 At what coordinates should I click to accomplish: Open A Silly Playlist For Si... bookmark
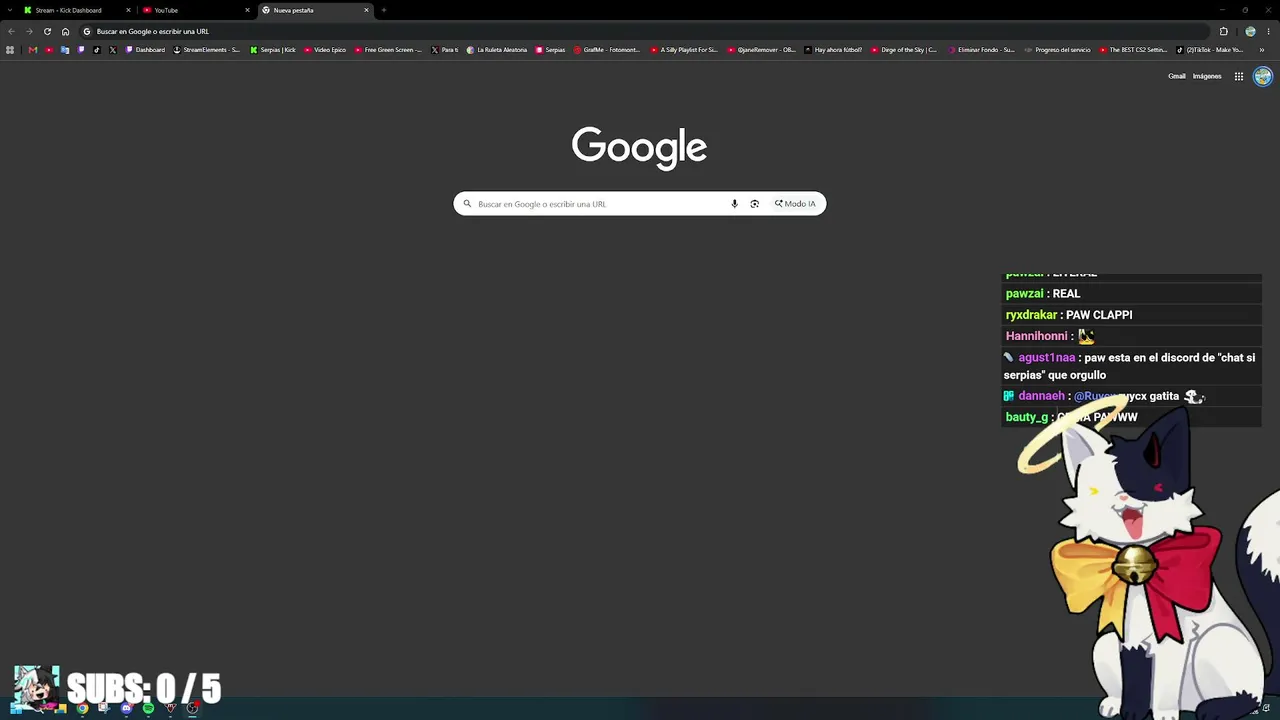684,50
